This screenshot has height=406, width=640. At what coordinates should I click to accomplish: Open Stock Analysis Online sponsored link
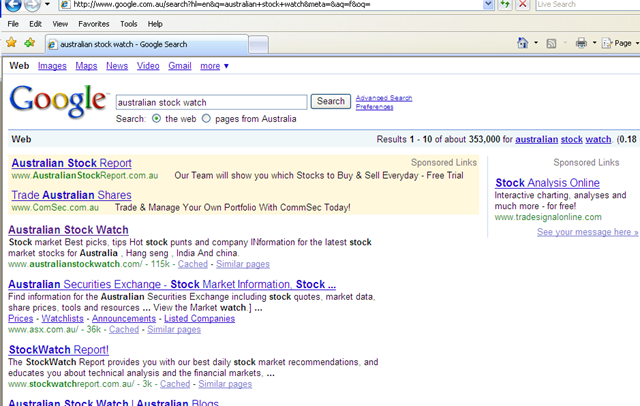click(547, 183)
